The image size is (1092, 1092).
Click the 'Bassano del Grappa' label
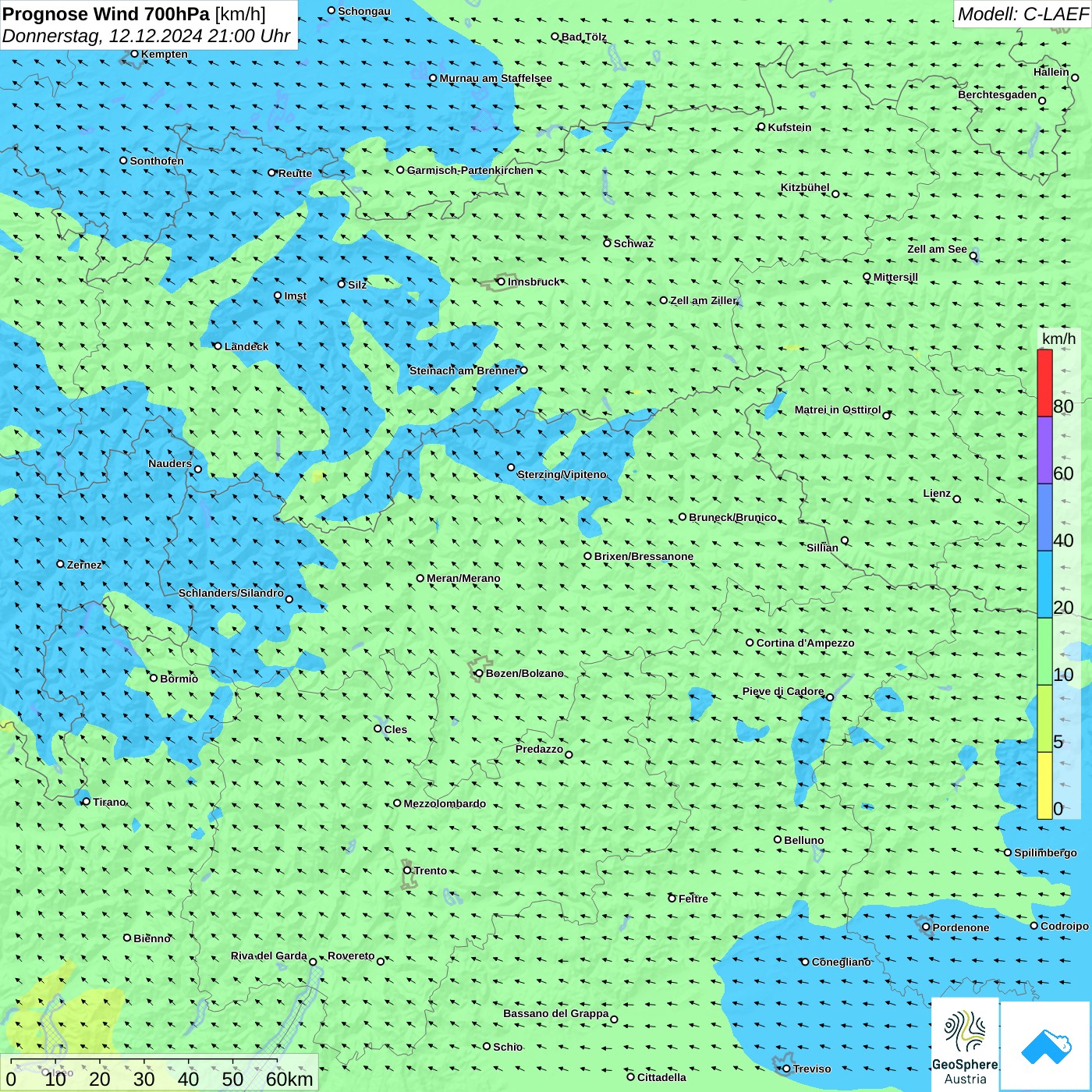(556, 1014)
